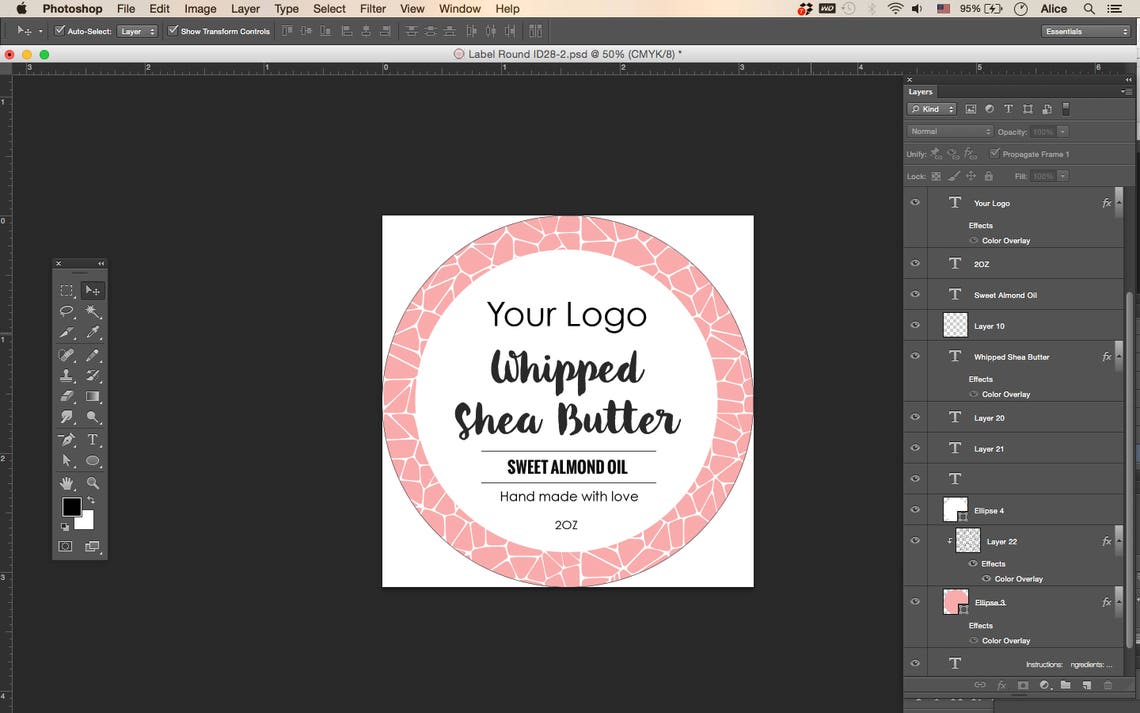Add a layer style with the fx button
Viewport: 1140px width, 713px height.
coord(1001,685)
